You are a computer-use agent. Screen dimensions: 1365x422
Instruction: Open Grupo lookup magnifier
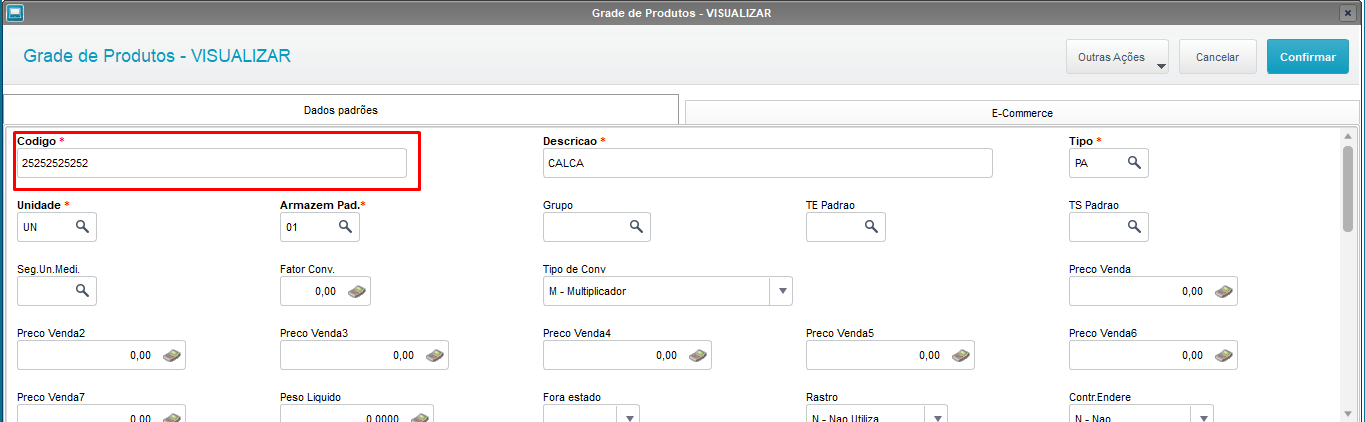pos(636,227)
